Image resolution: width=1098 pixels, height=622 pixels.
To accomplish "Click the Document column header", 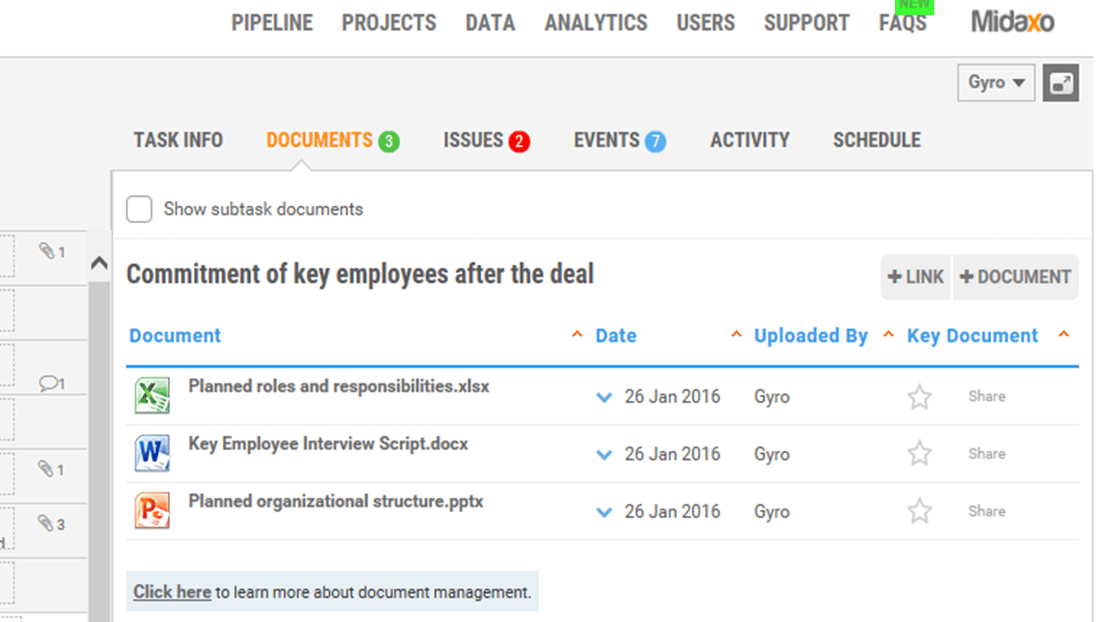I will (175, 336).
